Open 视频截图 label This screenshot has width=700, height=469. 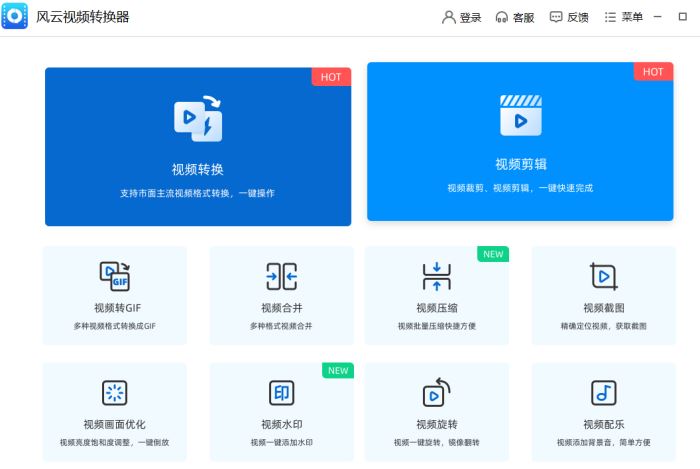point(604,308)
